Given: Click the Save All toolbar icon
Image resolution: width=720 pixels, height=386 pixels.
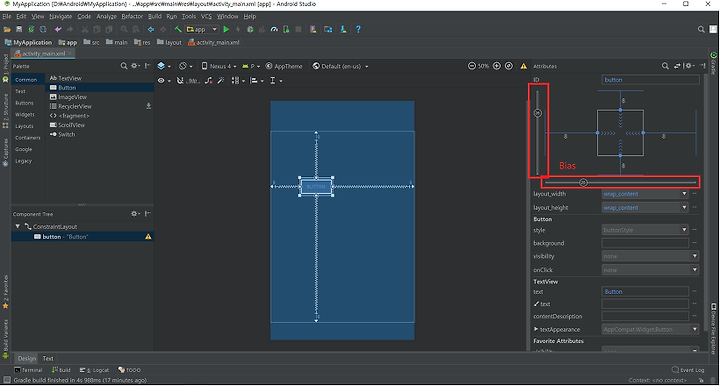Looking at the screenshot, I should click(x=19, y=29).
